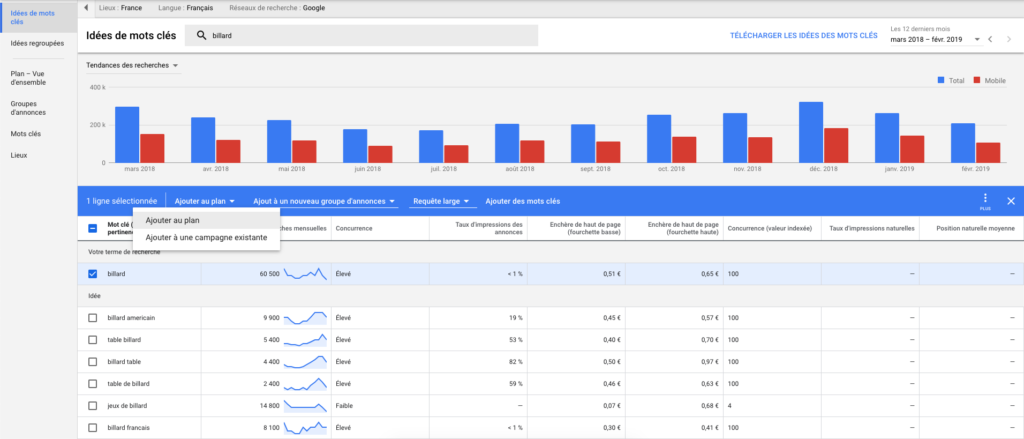Go to the next date period arrow
Viewport: 1024px width, 439px height.
coord(1009,40)
